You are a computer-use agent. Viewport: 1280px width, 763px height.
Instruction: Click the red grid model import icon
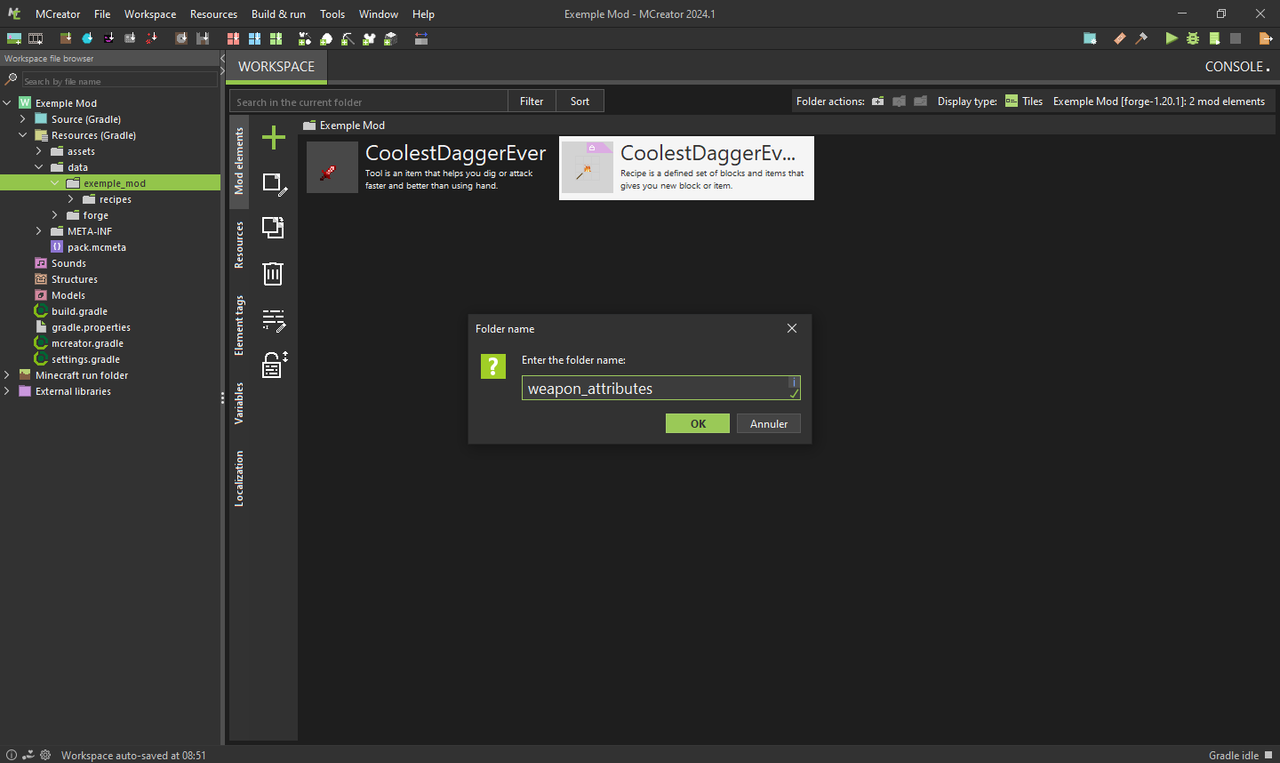[233, 39]
